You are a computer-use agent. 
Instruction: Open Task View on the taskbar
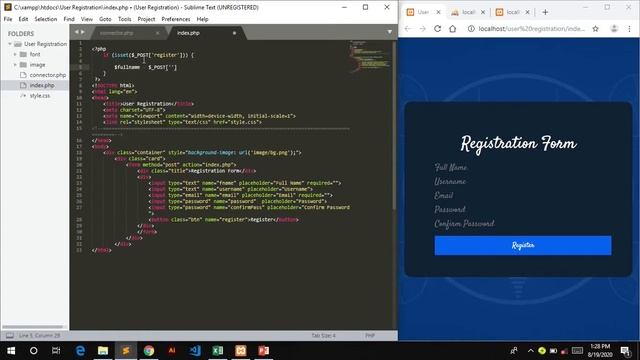click(56, 351)
